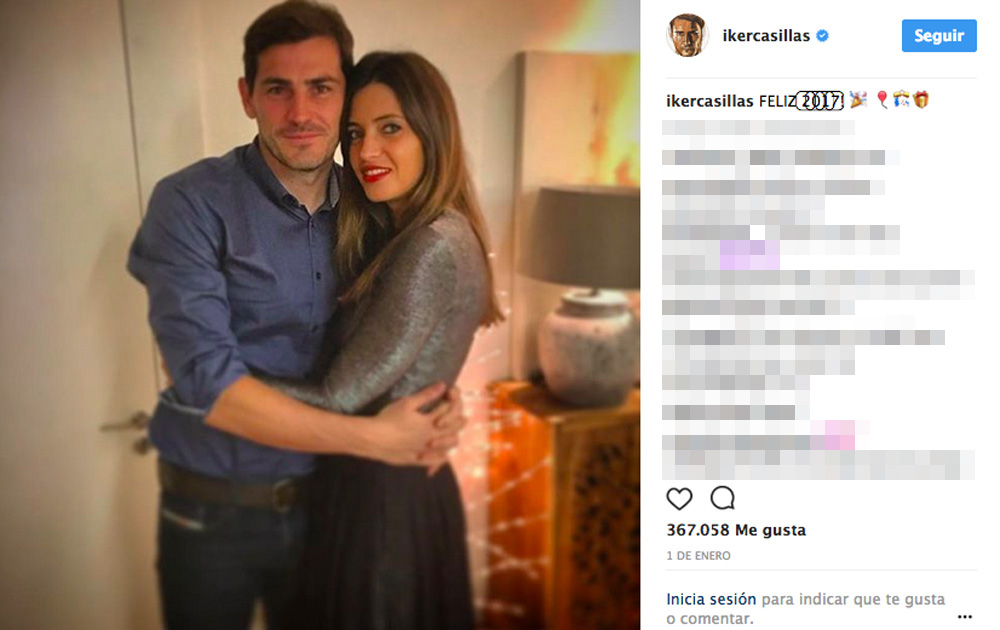Click the red balloon emoji in the caption

(882, 100)
